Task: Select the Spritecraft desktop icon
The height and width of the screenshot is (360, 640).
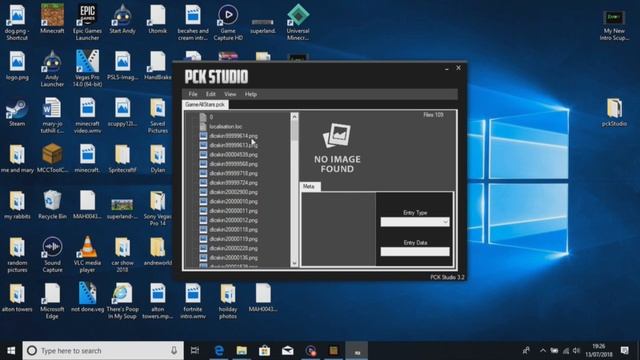Action: [122, 158]
